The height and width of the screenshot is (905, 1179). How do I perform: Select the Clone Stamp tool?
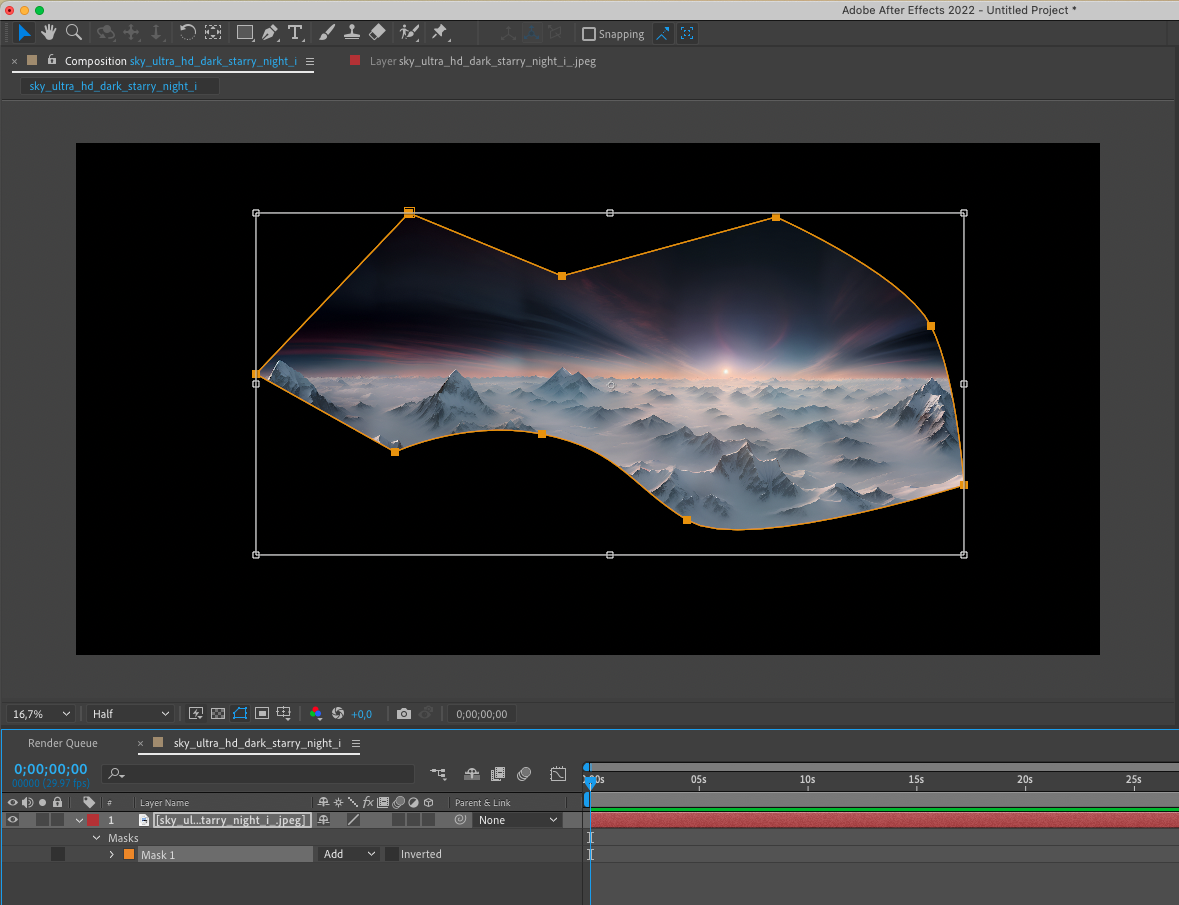pos(351,33)
